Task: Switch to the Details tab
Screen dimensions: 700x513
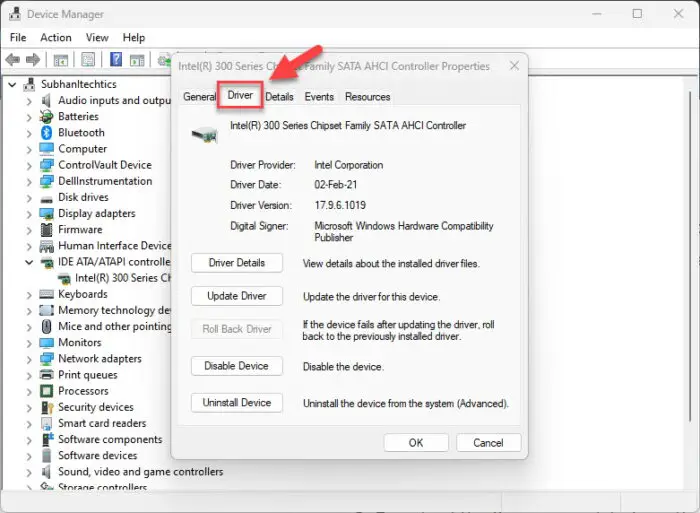Action: coord(279,96)
